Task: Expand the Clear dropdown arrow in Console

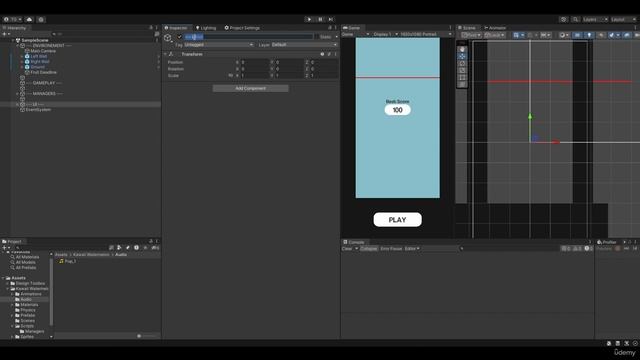Action: point(356,249)
